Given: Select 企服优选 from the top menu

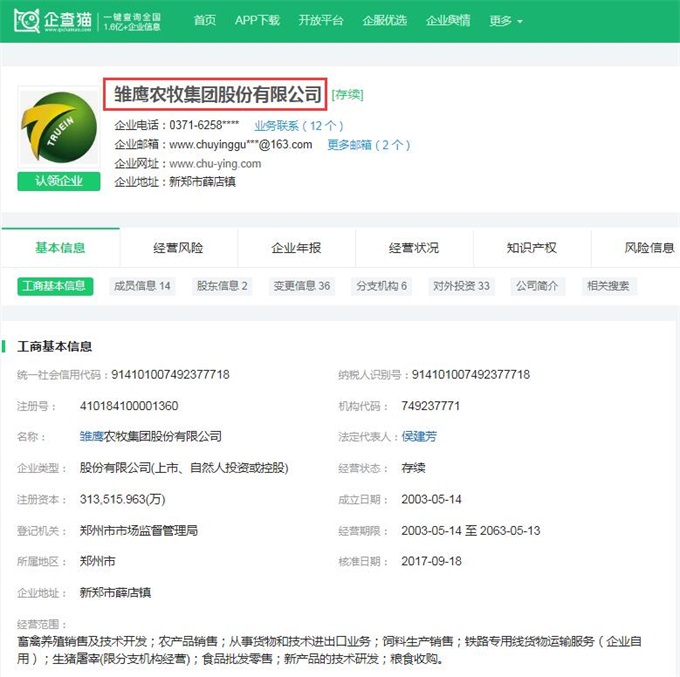Looking at the screenshot, I should coord(385,20).
